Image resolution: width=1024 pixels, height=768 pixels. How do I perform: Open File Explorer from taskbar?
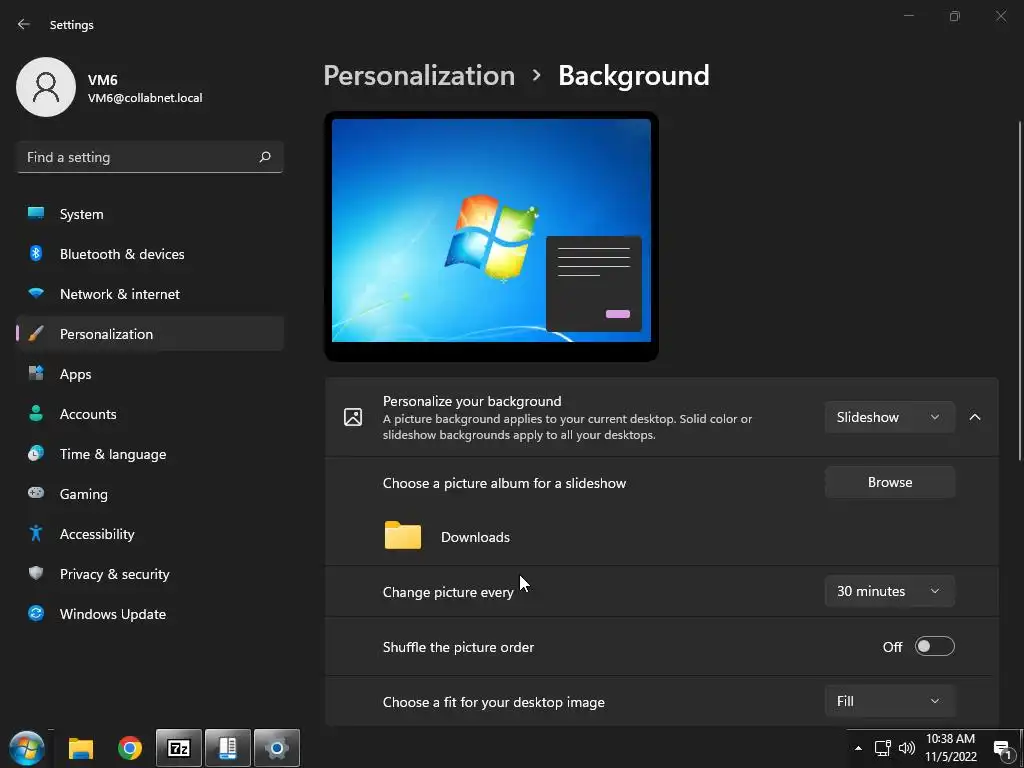(x=81, y=748)
